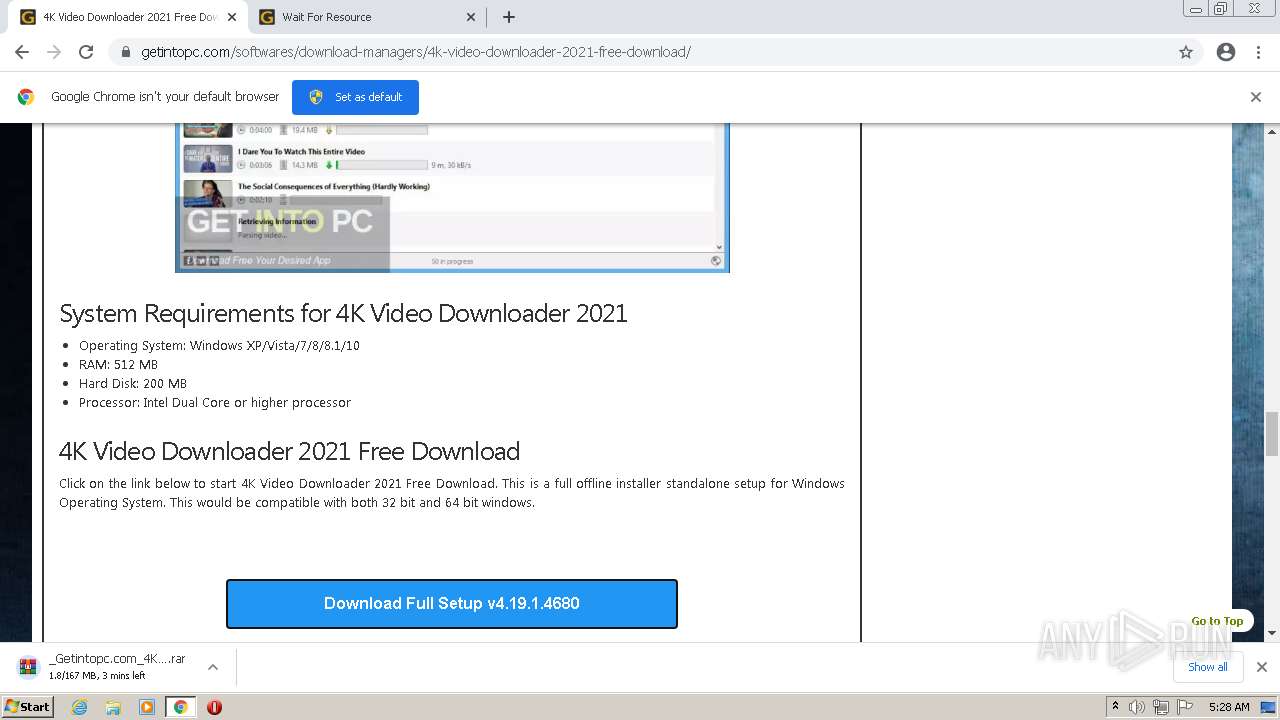The image size is (1280, 720).
Task: View site information lock icon
Action: coord(126,52)
